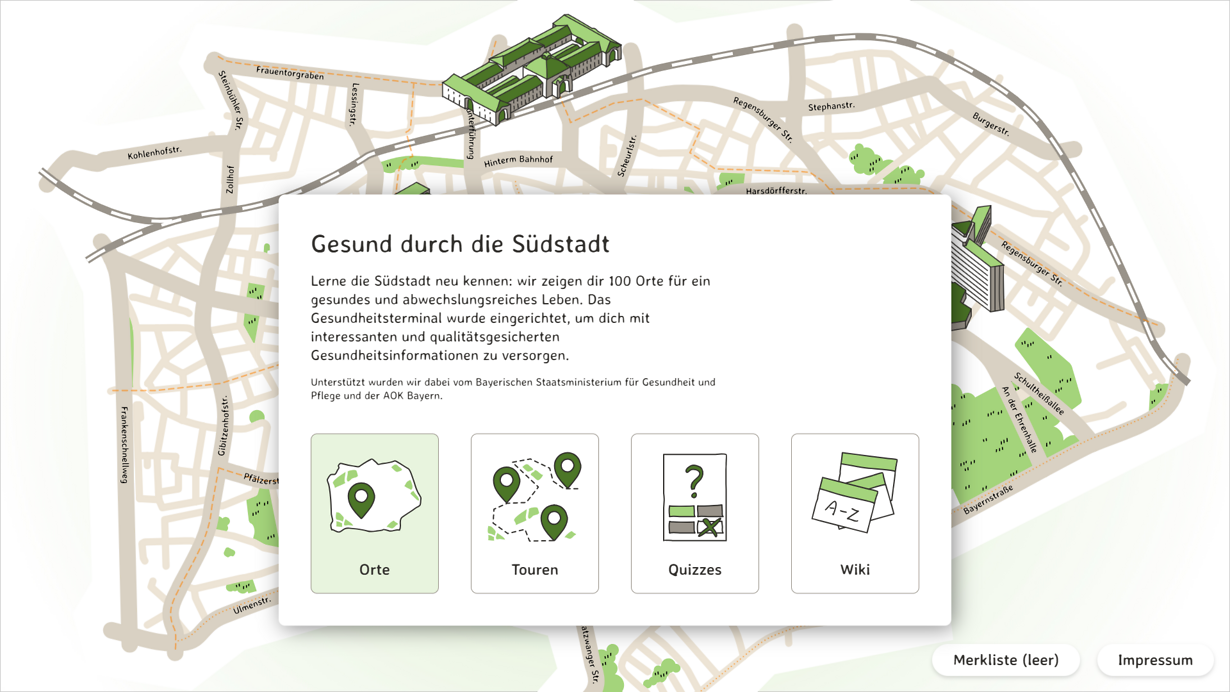Click the Schultheißallee street label
The width and height of the screenshot is (1230, 692).
(1039, 393)
